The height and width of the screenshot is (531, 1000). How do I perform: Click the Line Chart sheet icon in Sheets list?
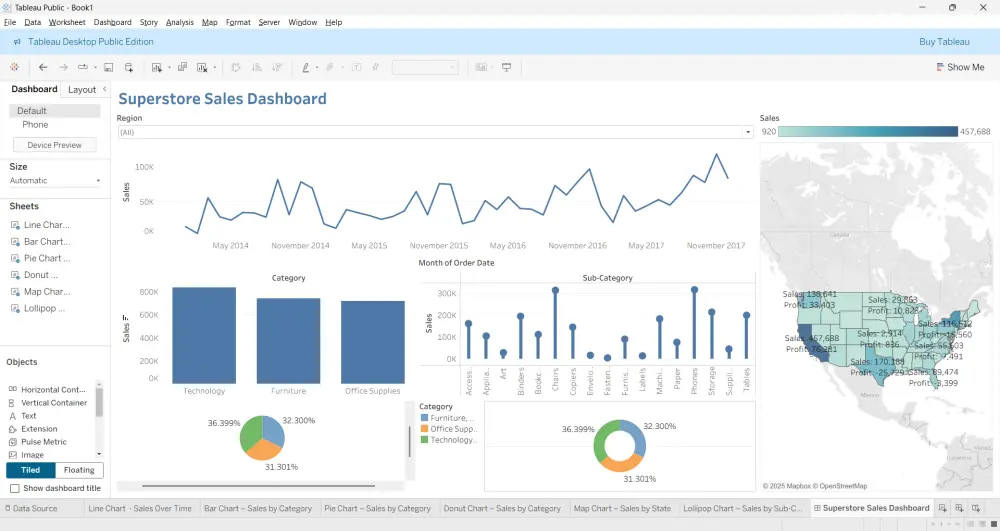click(15, 225)
